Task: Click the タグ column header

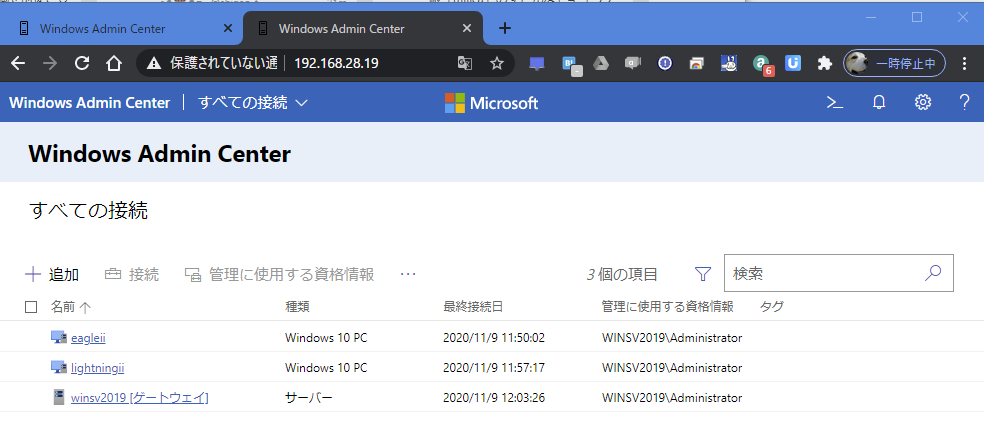Action: coord(771,307)
